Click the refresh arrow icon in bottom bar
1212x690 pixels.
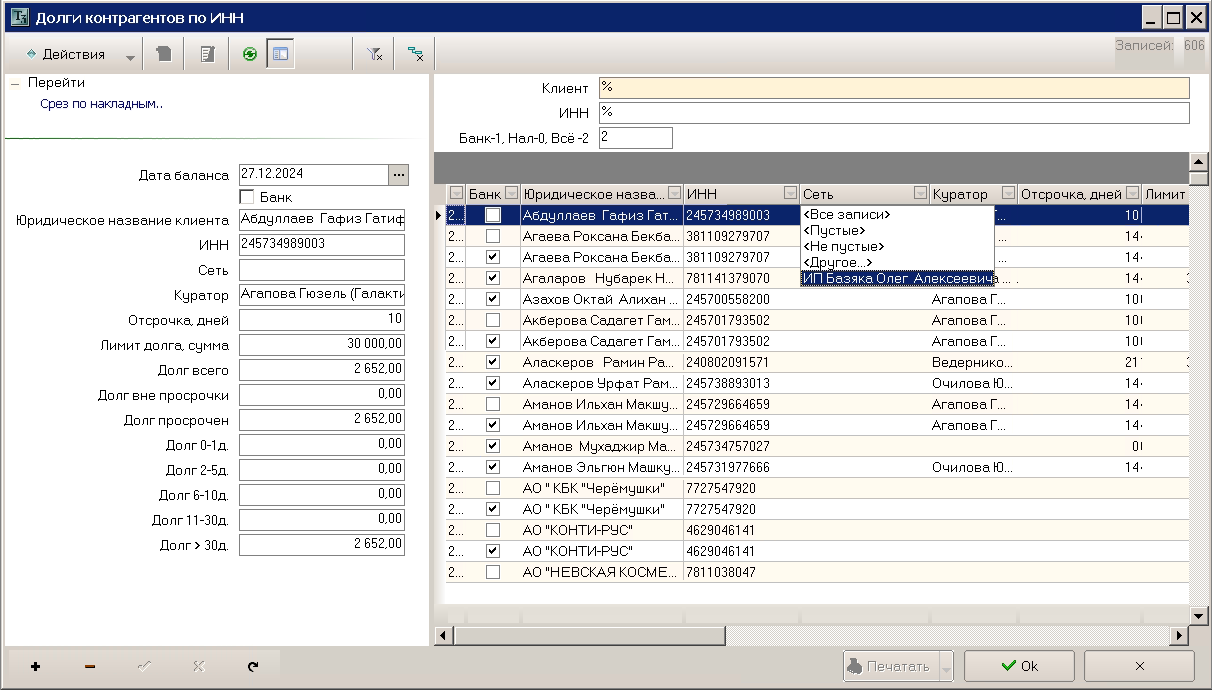point(252,666)
